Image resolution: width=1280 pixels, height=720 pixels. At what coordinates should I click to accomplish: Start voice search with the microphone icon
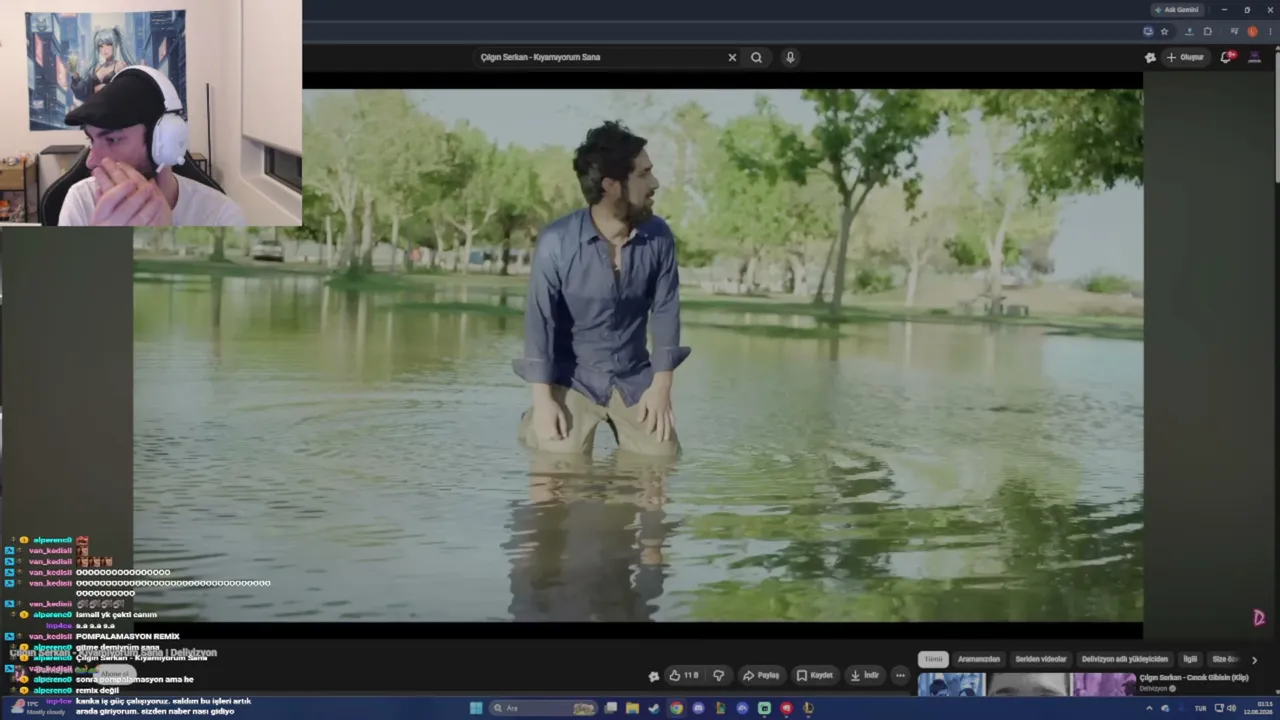tap(790, 57)
